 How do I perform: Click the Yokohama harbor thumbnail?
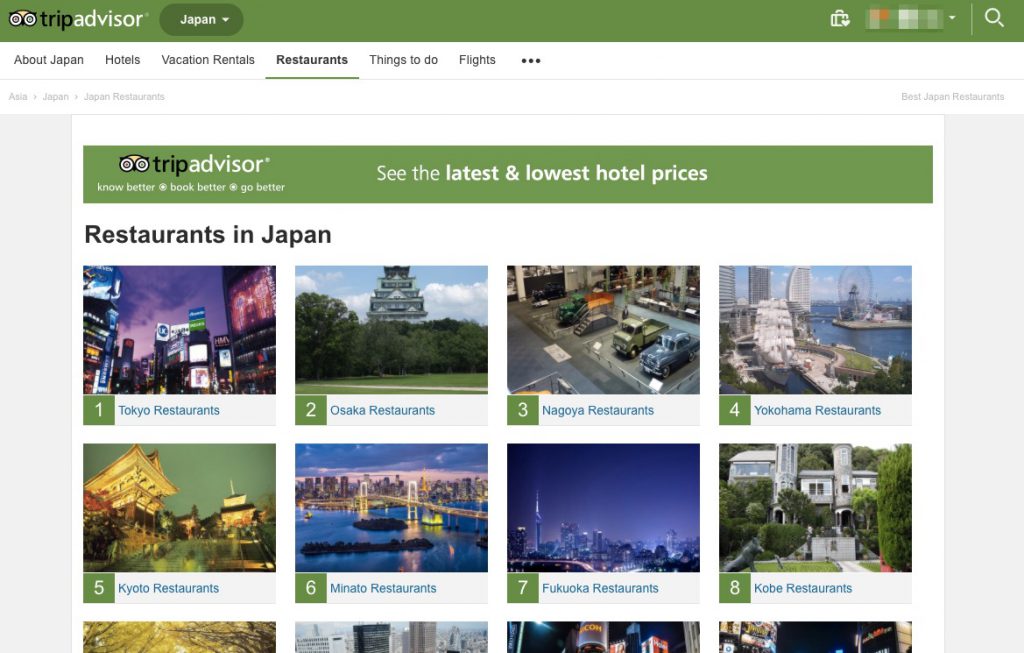815,330
